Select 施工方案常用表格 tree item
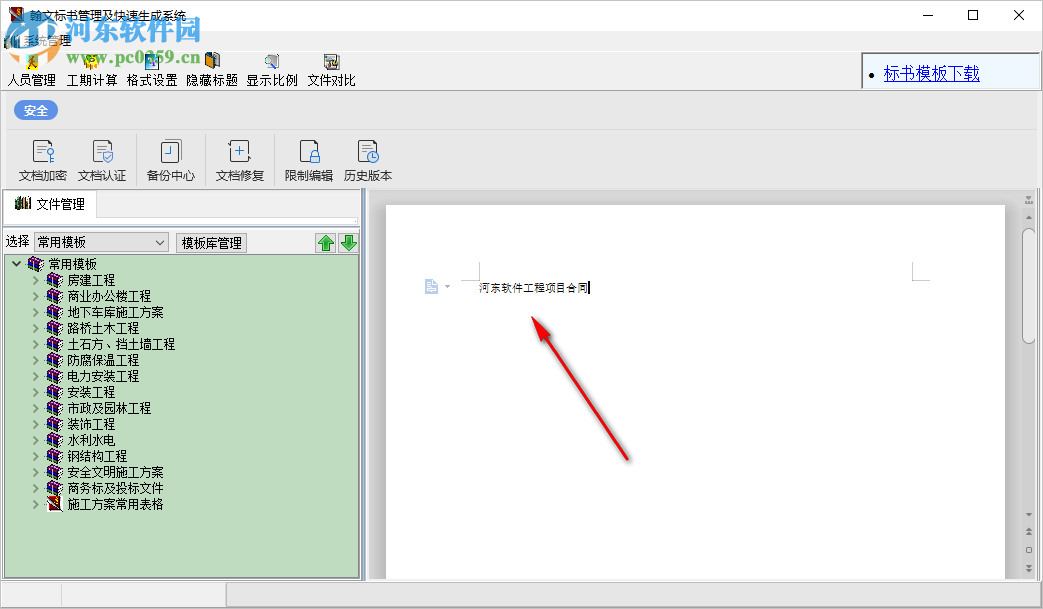The width and height of the screenshot is (1043, 609). tap(115, 504)
